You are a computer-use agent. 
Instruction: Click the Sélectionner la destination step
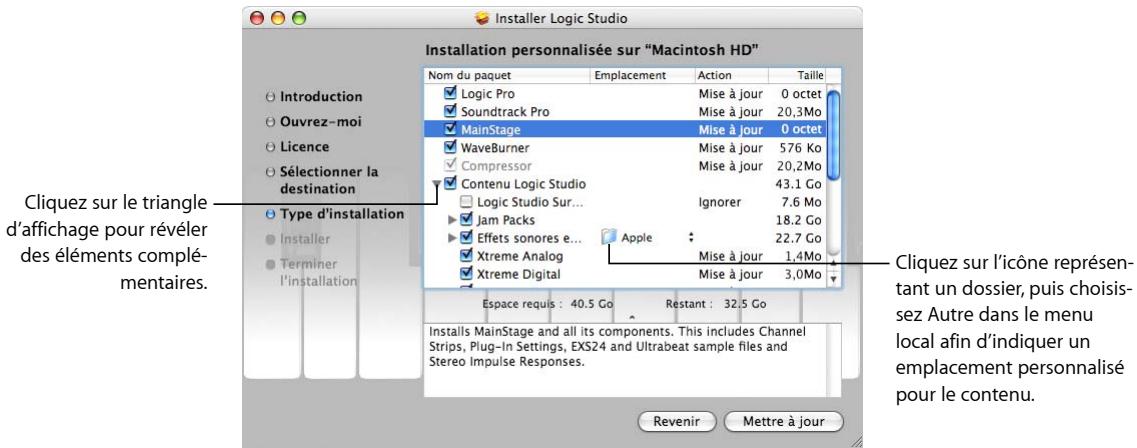click(329, 181)
